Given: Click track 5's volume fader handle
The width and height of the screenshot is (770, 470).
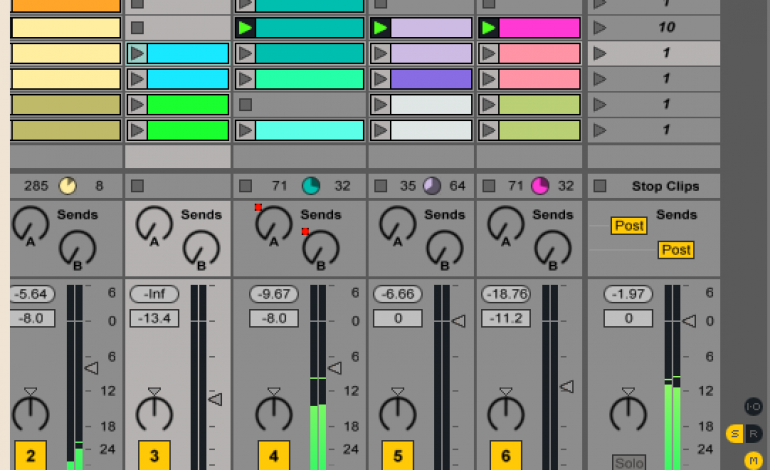Looking at the screenshot, I should tap(459, 321).
